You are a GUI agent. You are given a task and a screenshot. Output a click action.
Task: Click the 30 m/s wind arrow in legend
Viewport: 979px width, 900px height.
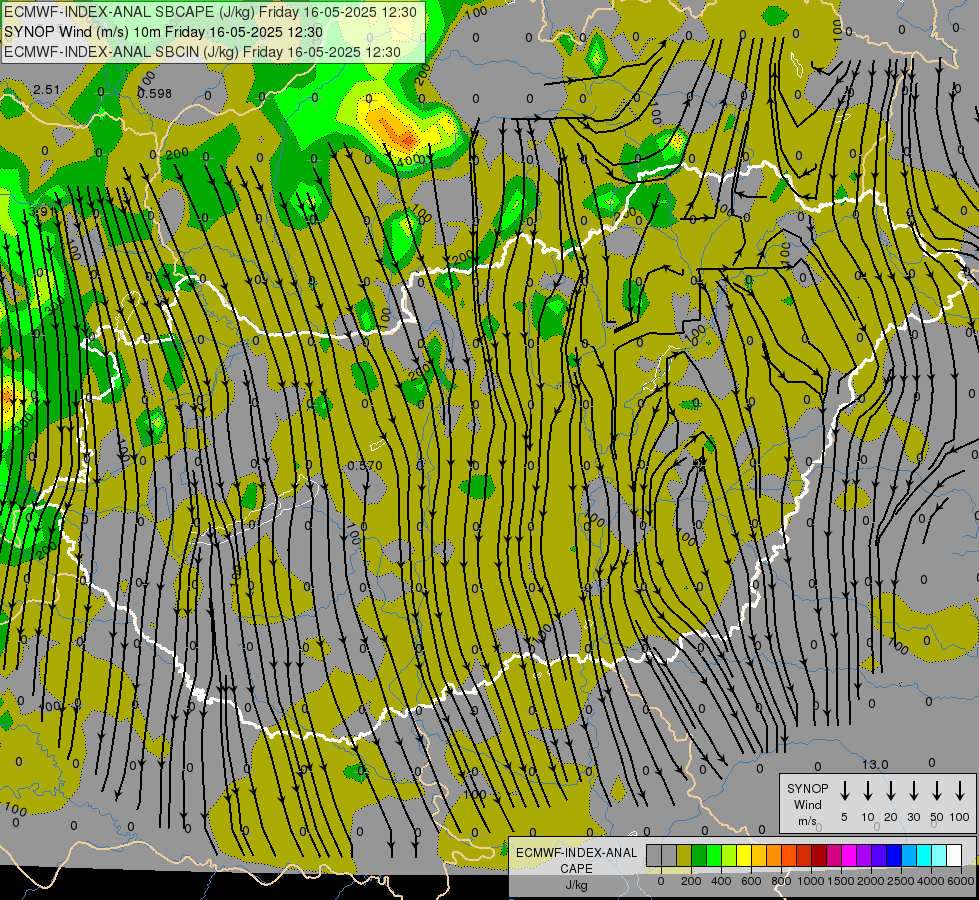click(914, 791)
